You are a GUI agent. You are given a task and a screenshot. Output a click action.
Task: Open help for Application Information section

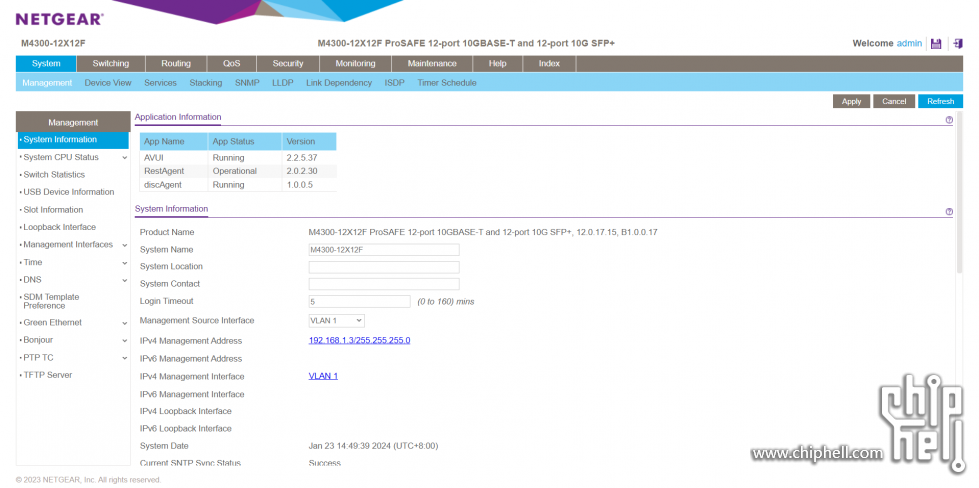[949, 120]
